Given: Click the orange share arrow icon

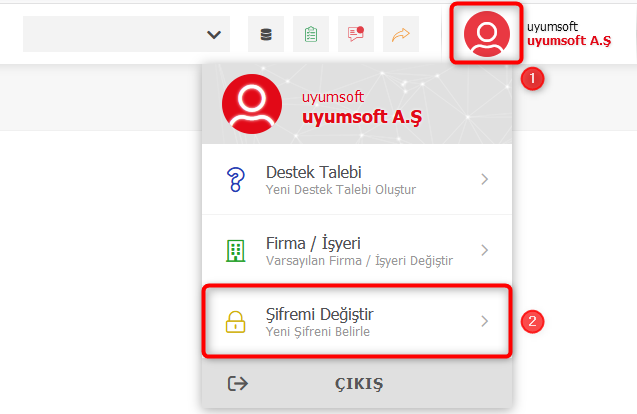Looking at the screenshot, I should click(402, 34).
